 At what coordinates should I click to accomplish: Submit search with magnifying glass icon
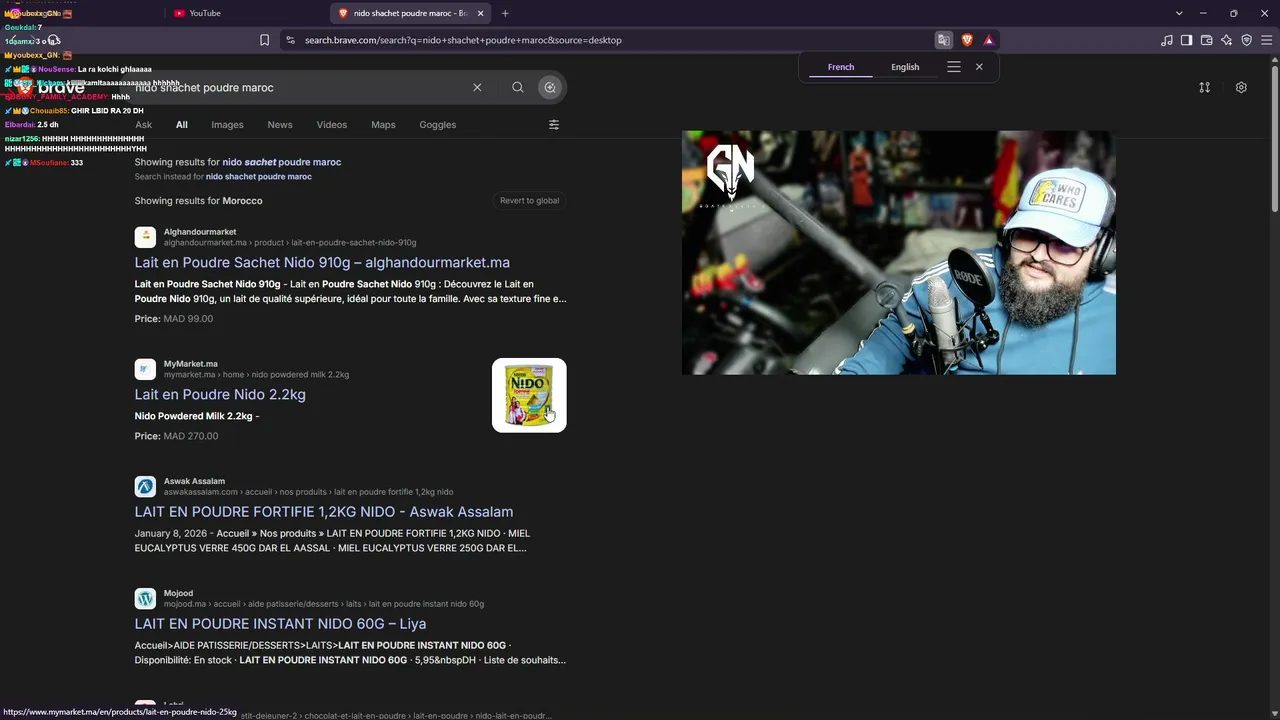tap(518, 88)
